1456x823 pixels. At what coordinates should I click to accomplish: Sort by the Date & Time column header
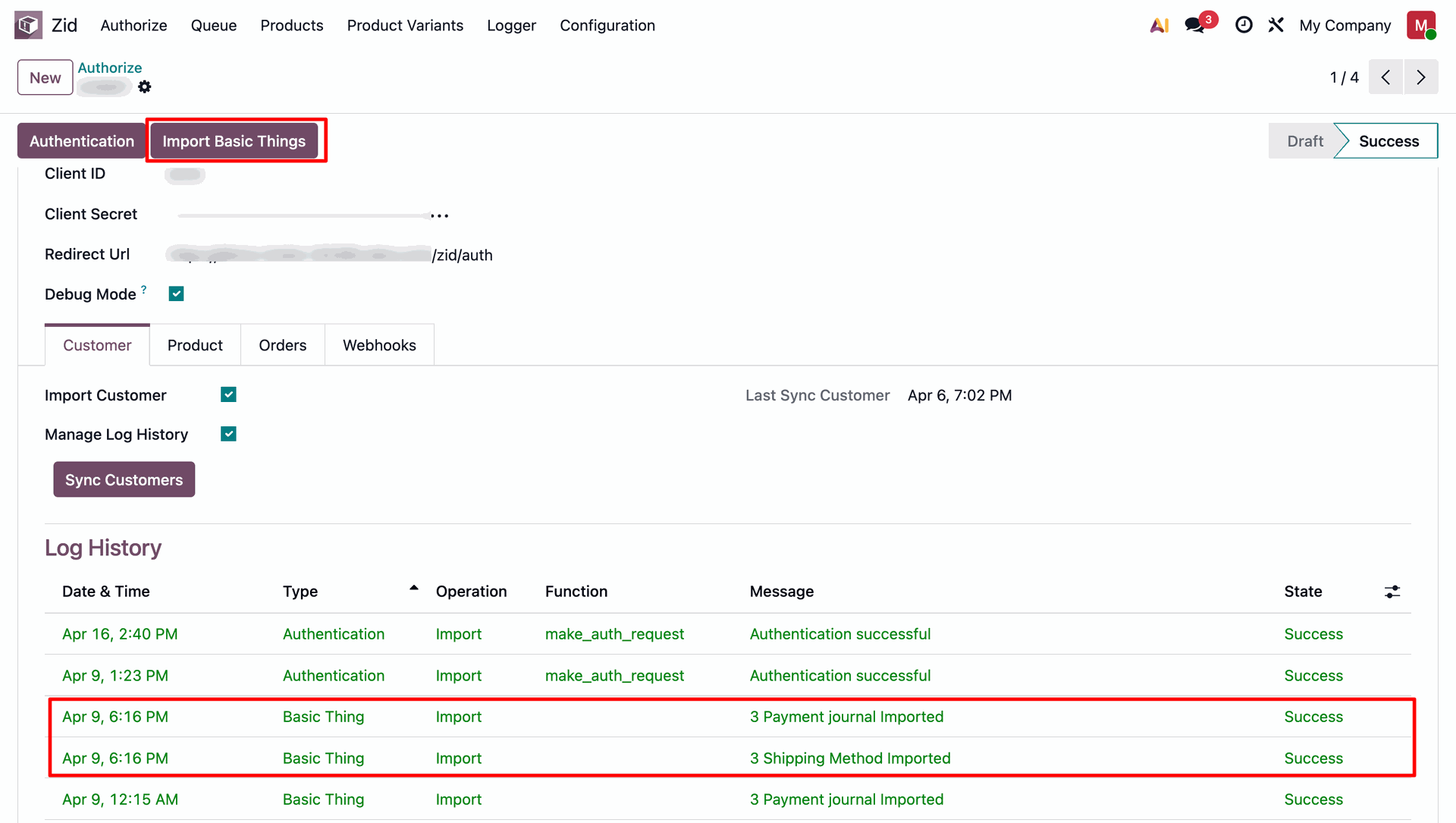(106, 592)
